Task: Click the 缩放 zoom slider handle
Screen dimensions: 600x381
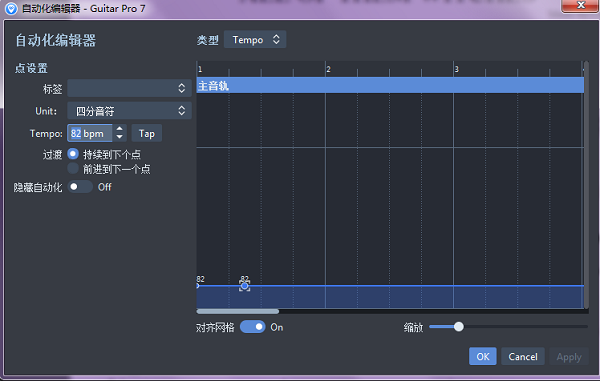Action: click(458, 327)
